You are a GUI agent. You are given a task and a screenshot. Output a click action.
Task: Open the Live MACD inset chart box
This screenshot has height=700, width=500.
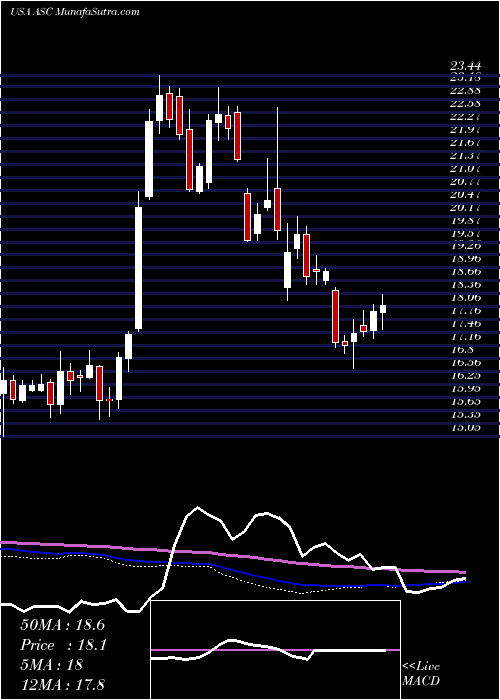click(276, 650)
